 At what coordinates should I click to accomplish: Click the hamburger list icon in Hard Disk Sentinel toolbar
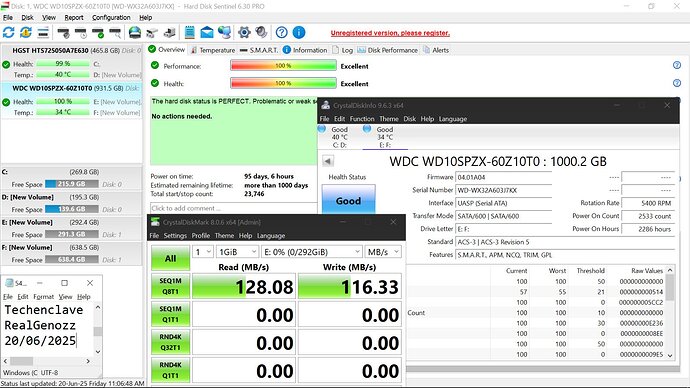pos(43,32)
